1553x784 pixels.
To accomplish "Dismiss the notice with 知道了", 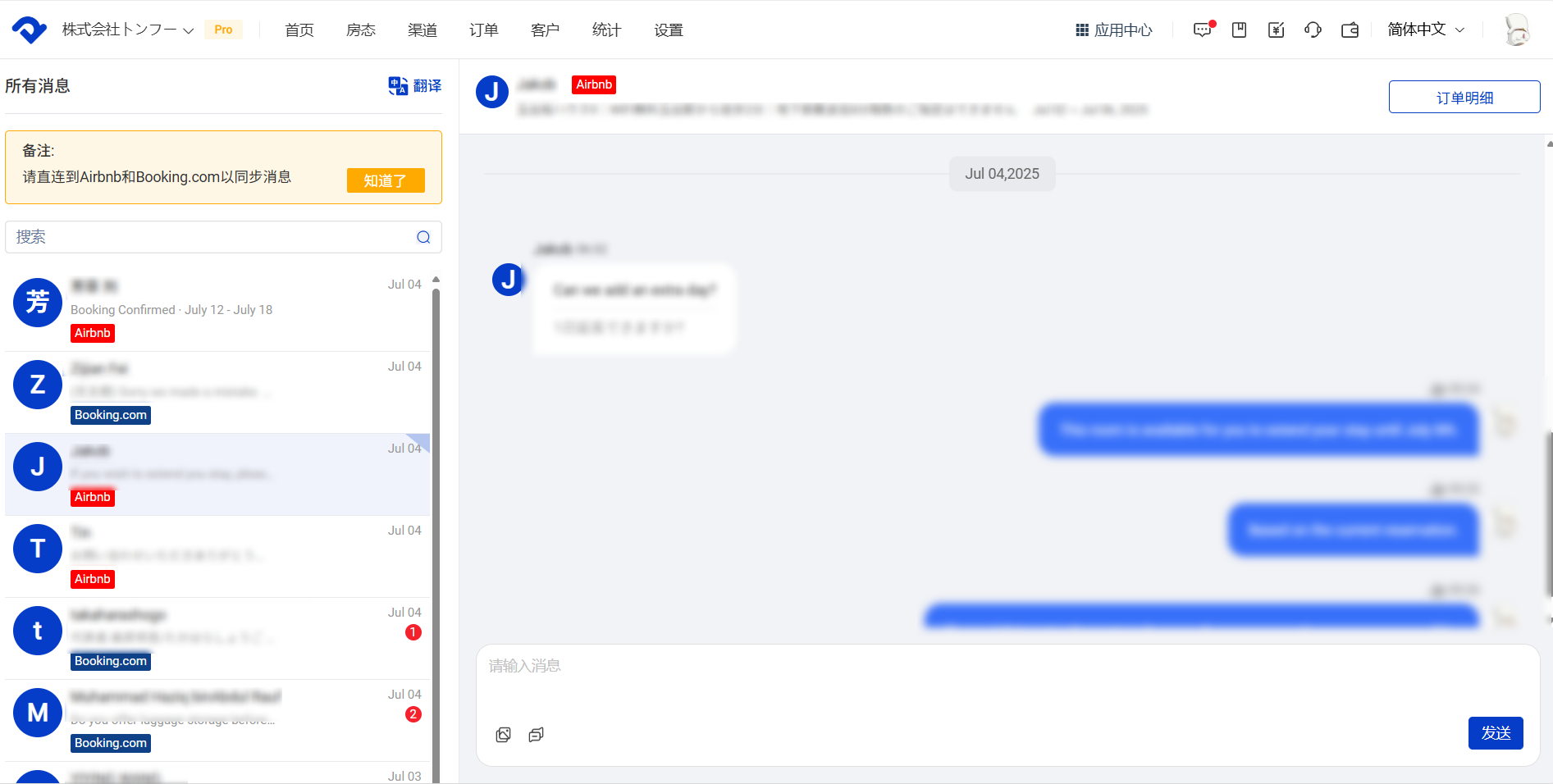I will tap(386, 180).
